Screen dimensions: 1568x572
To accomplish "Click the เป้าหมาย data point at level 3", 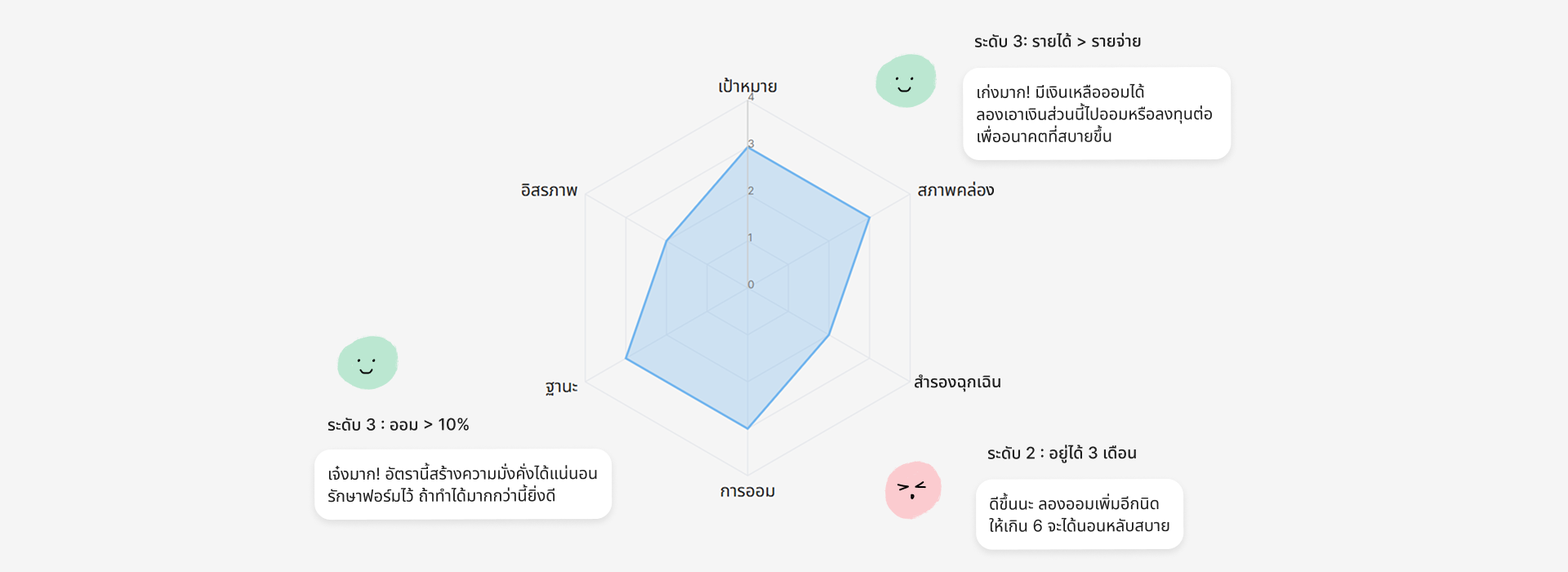I will click(747, 147).
